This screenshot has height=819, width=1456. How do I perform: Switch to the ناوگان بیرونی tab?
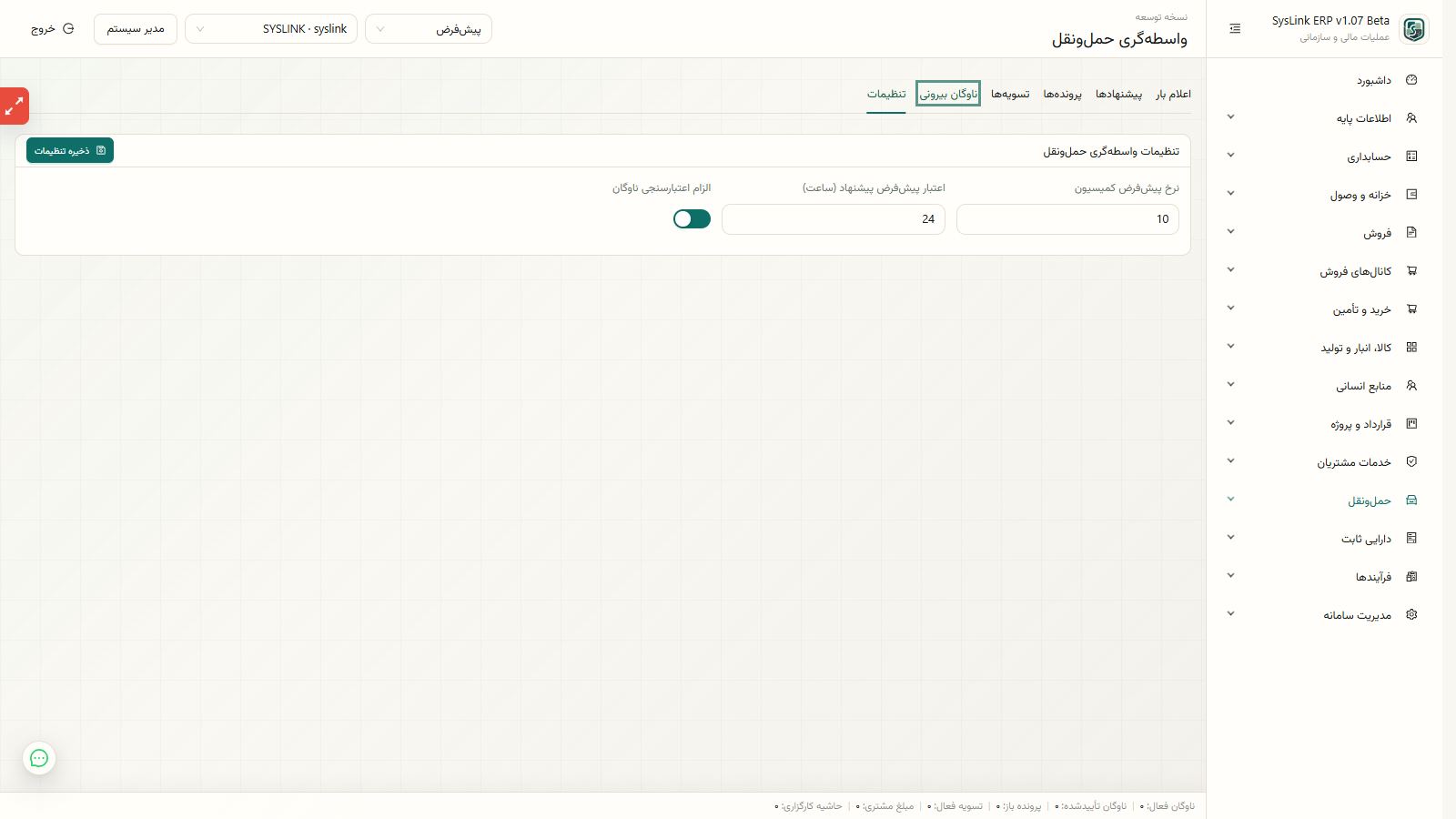pyautogui.click(x=948, y=94)
